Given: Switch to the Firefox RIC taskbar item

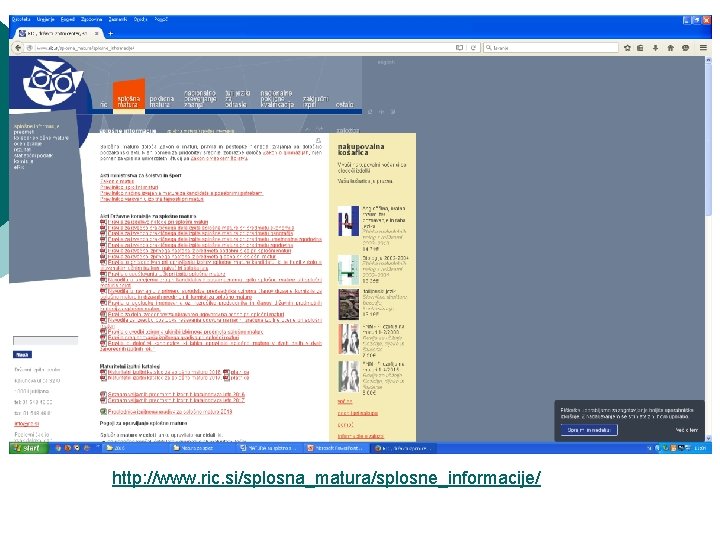Looking at the screenshot, I should [404, 448].
